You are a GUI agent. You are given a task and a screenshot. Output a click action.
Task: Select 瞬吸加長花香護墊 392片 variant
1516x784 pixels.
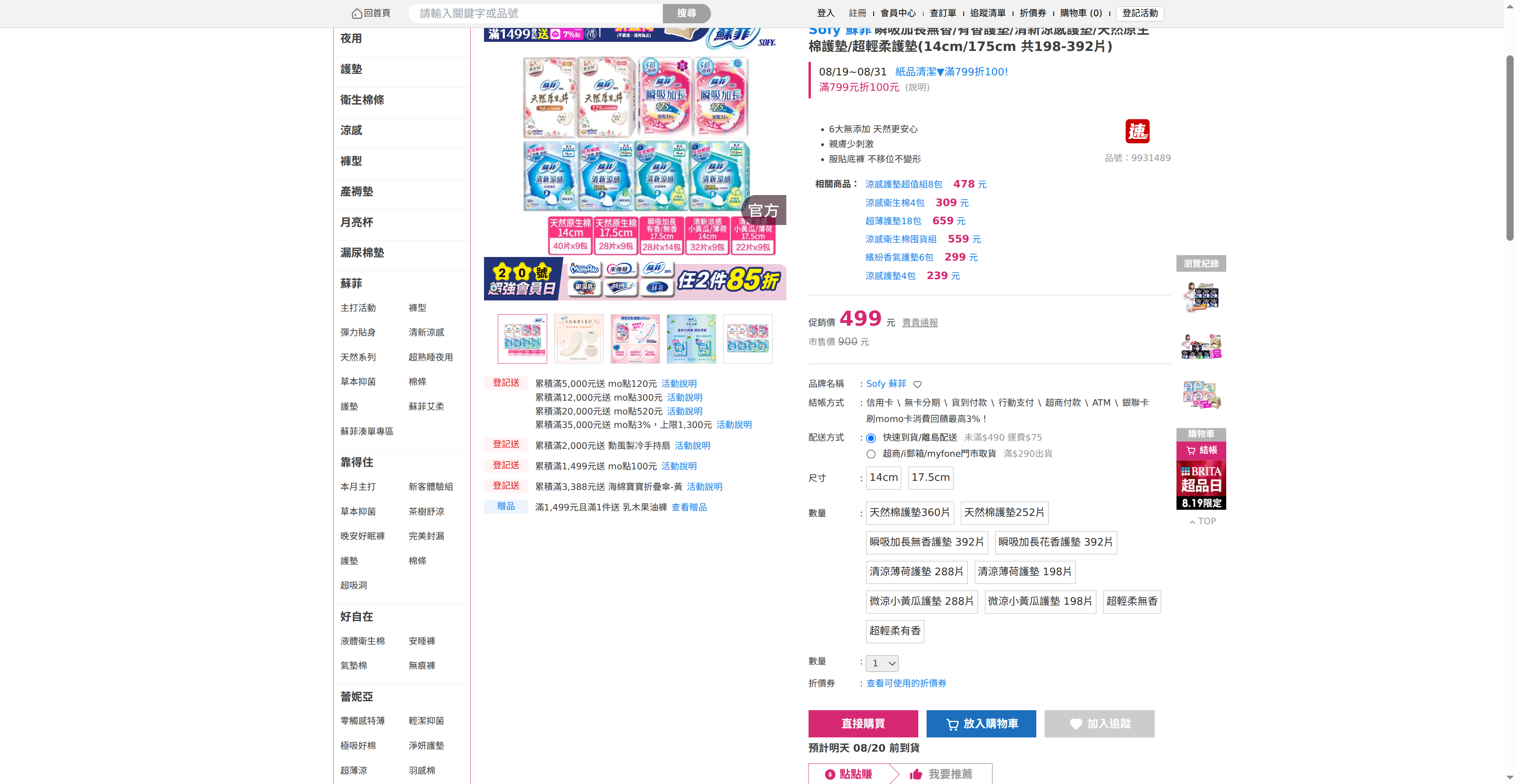click(x=1056, y=542)
